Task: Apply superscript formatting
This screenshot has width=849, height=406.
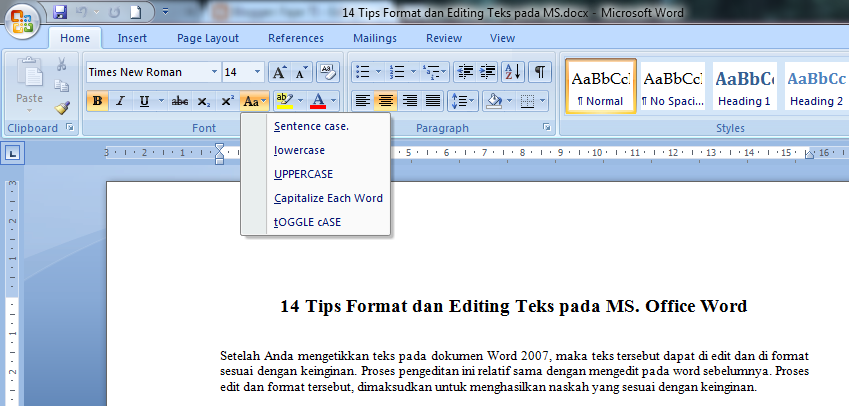Action: point(227,101)
